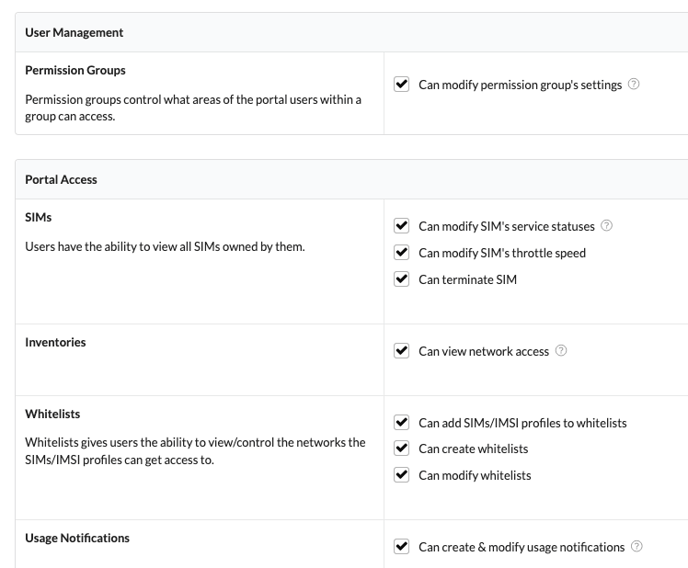Viewport: 688px width, 568px height.
Task: Disable Can modify SIM's throttle speed
Action: tap(402, 253)
